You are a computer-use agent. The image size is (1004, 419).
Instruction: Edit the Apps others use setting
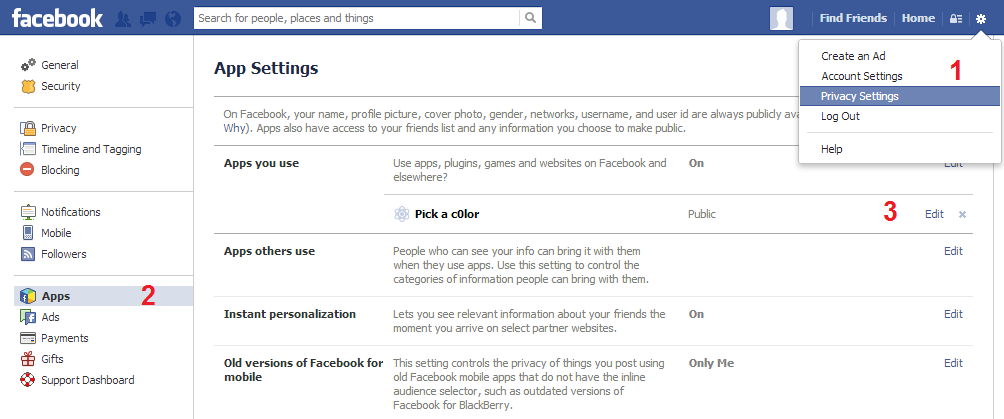point(953,251)
